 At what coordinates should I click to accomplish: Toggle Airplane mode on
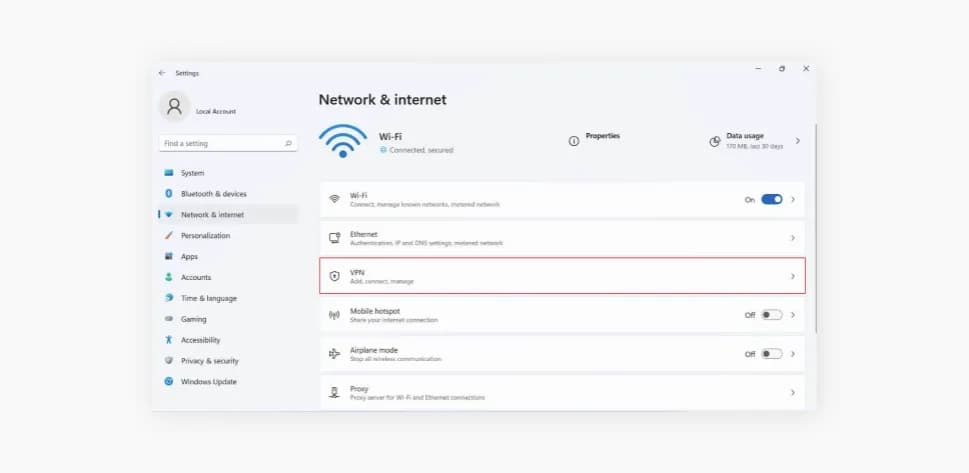tap(771, 354)
